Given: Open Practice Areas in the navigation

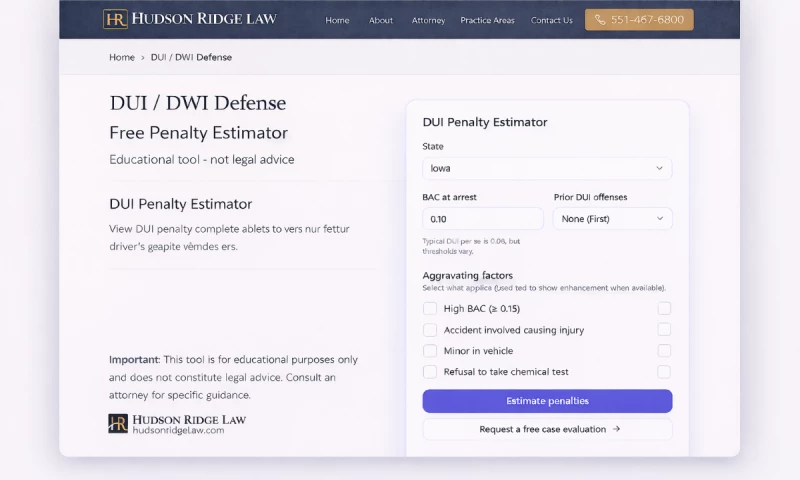Looking at the screenshot, I should tap(487, 20).
